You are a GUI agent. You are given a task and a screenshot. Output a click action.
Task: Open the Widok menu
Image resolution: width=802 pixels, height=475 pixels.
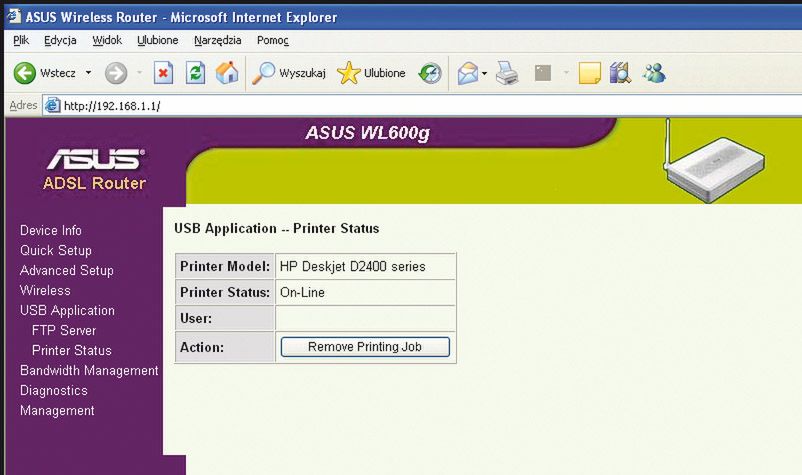[107, 40]
